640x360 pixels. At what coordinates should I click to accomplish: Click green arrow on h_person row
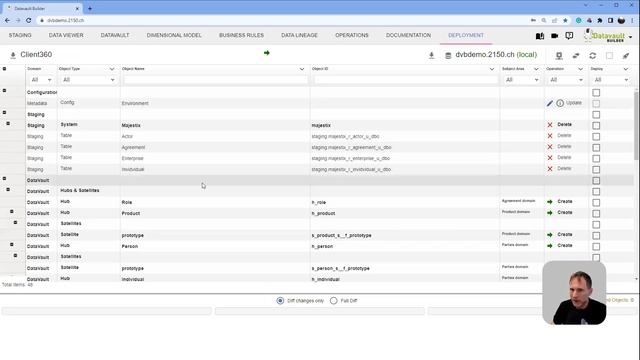(550, 246)
